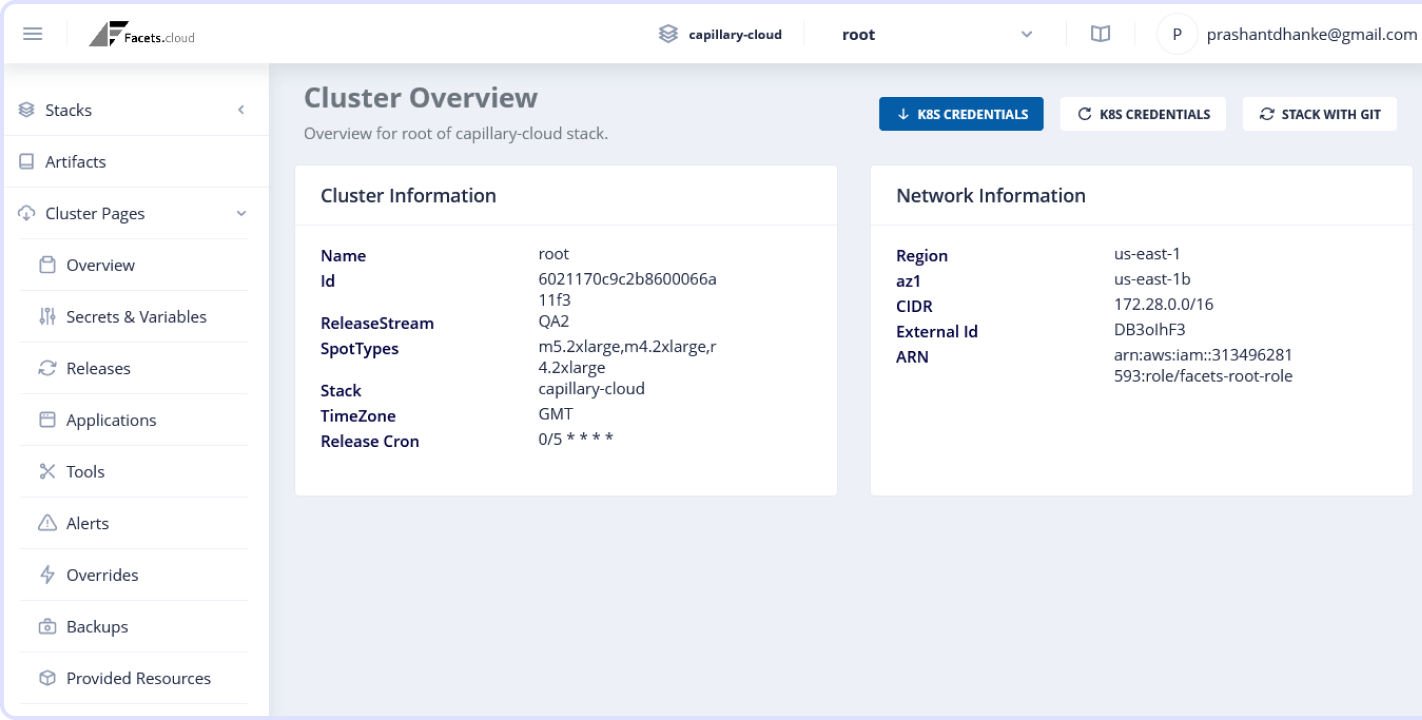Open the Artifacts menu item
The width and height of the screenshot is (1422, 720).
pos(134,162)
